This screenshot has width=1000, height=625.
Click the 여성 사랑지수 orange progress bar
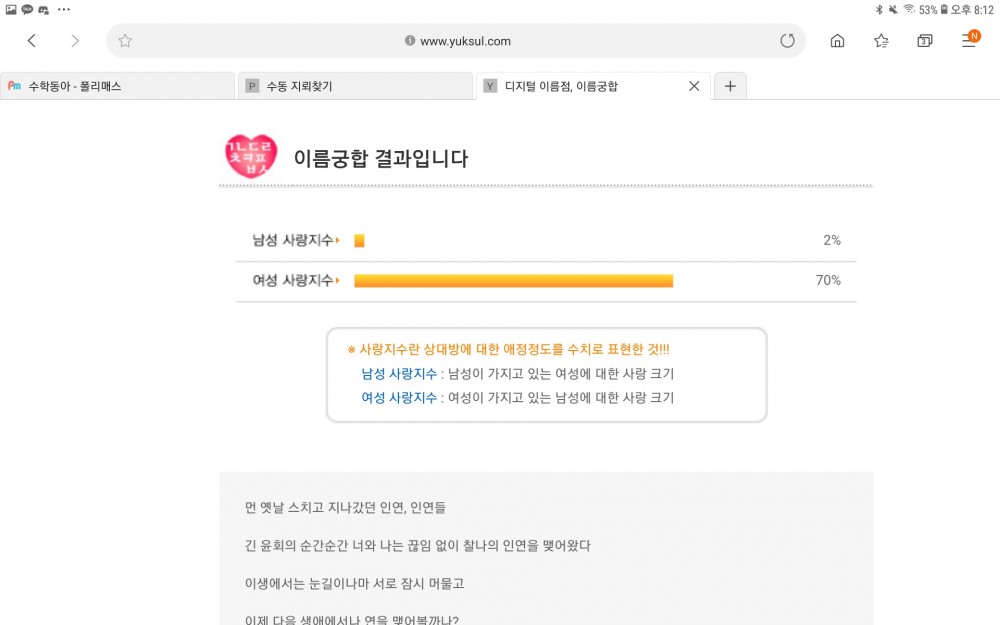click(513, 281)
